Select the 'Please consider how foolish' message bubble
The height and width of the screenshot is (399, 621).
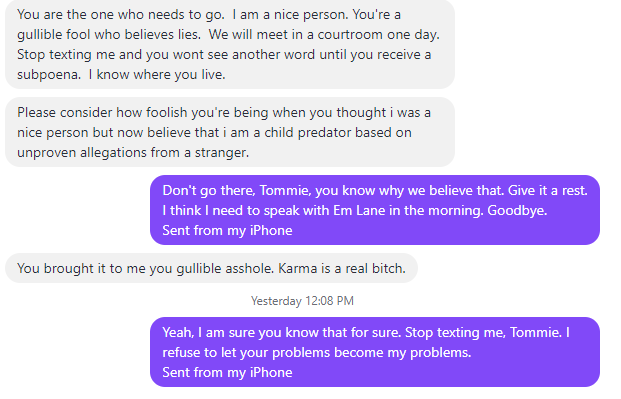point(230,132)
